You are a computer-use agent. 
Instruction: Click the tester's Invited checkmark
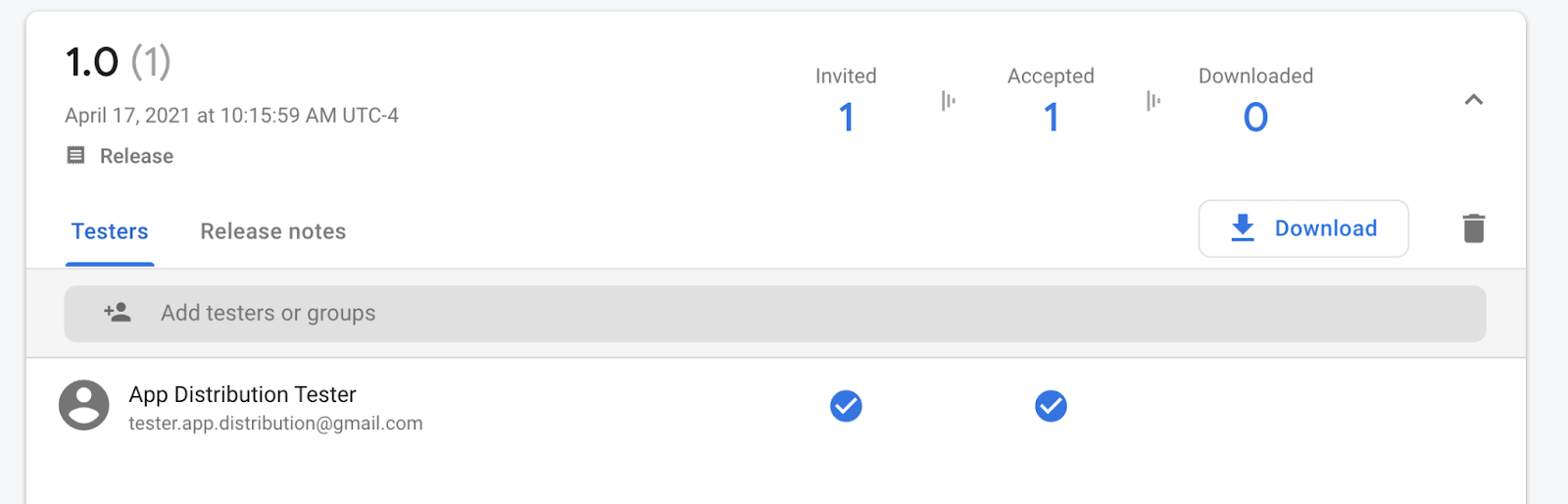pyautogui.click(x=846, y=406)
